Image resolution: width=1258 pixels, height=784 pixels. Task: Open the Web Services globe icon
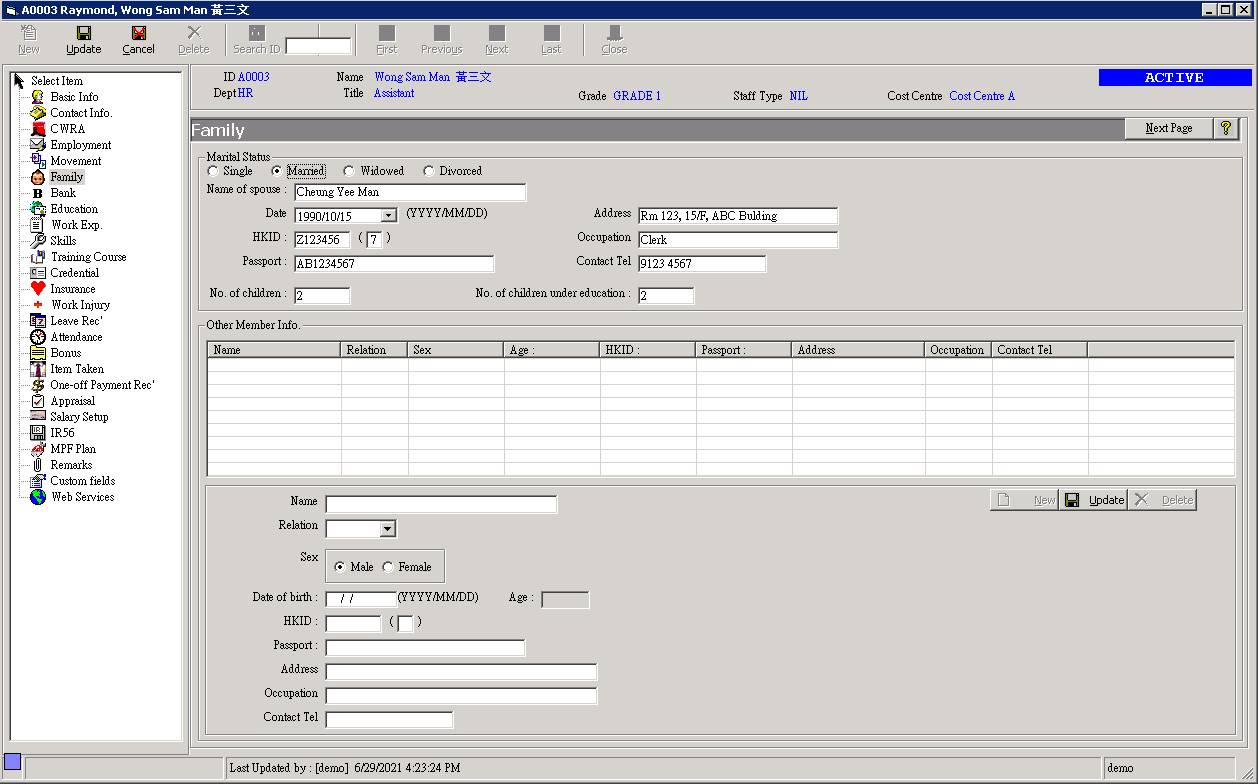tap(38, 497)
